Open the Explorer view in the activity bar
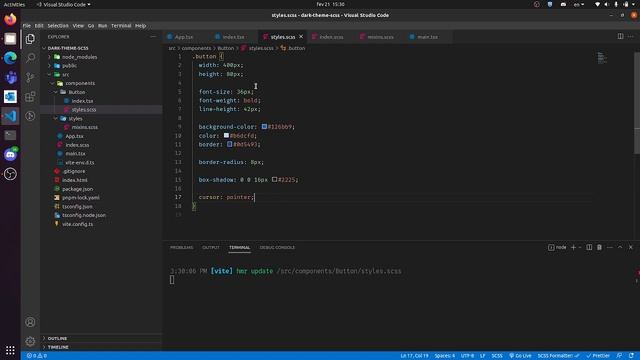 click(30, 39)
